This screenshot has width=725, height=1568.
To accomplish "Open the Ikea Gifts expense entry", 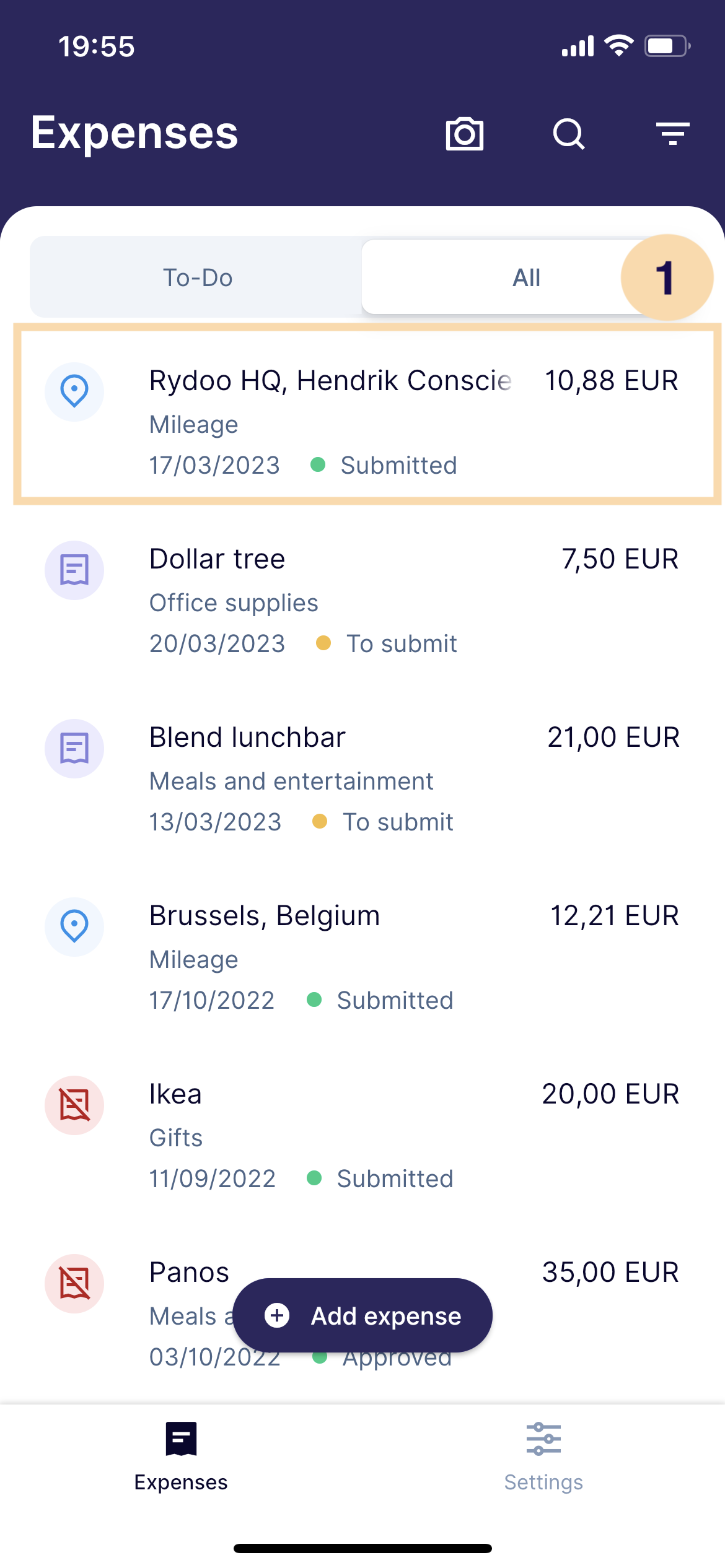I will pyautogui.click(x=362, y=1136).
